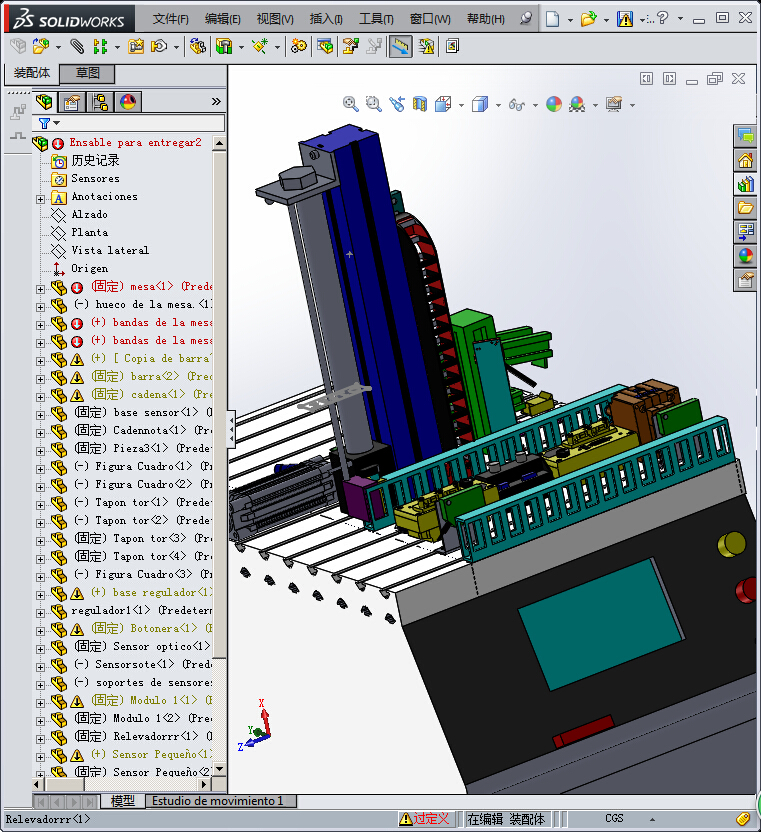Open the 插入(I) menu

click(x=326, y=19)
